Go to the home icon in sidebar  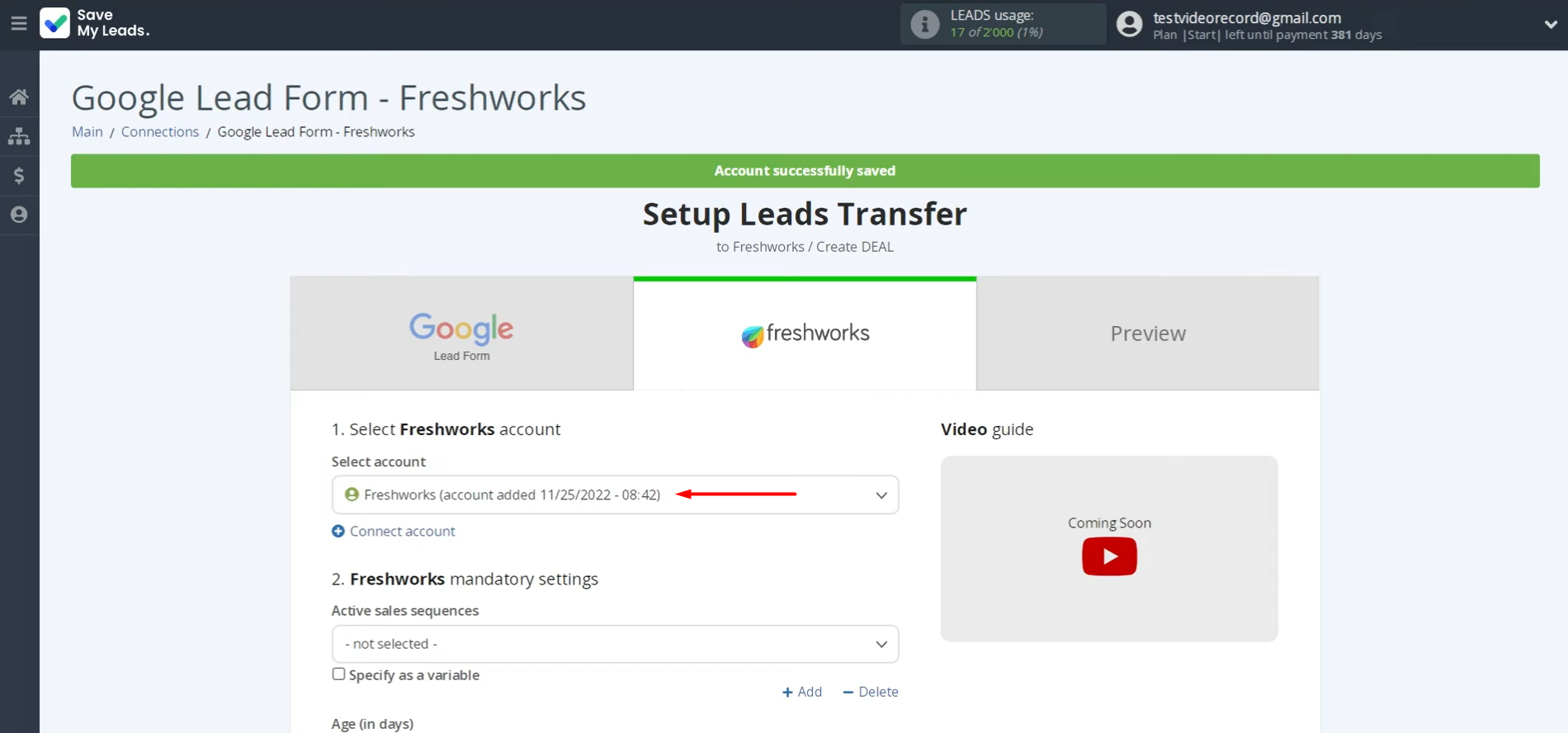click(19, 97)
